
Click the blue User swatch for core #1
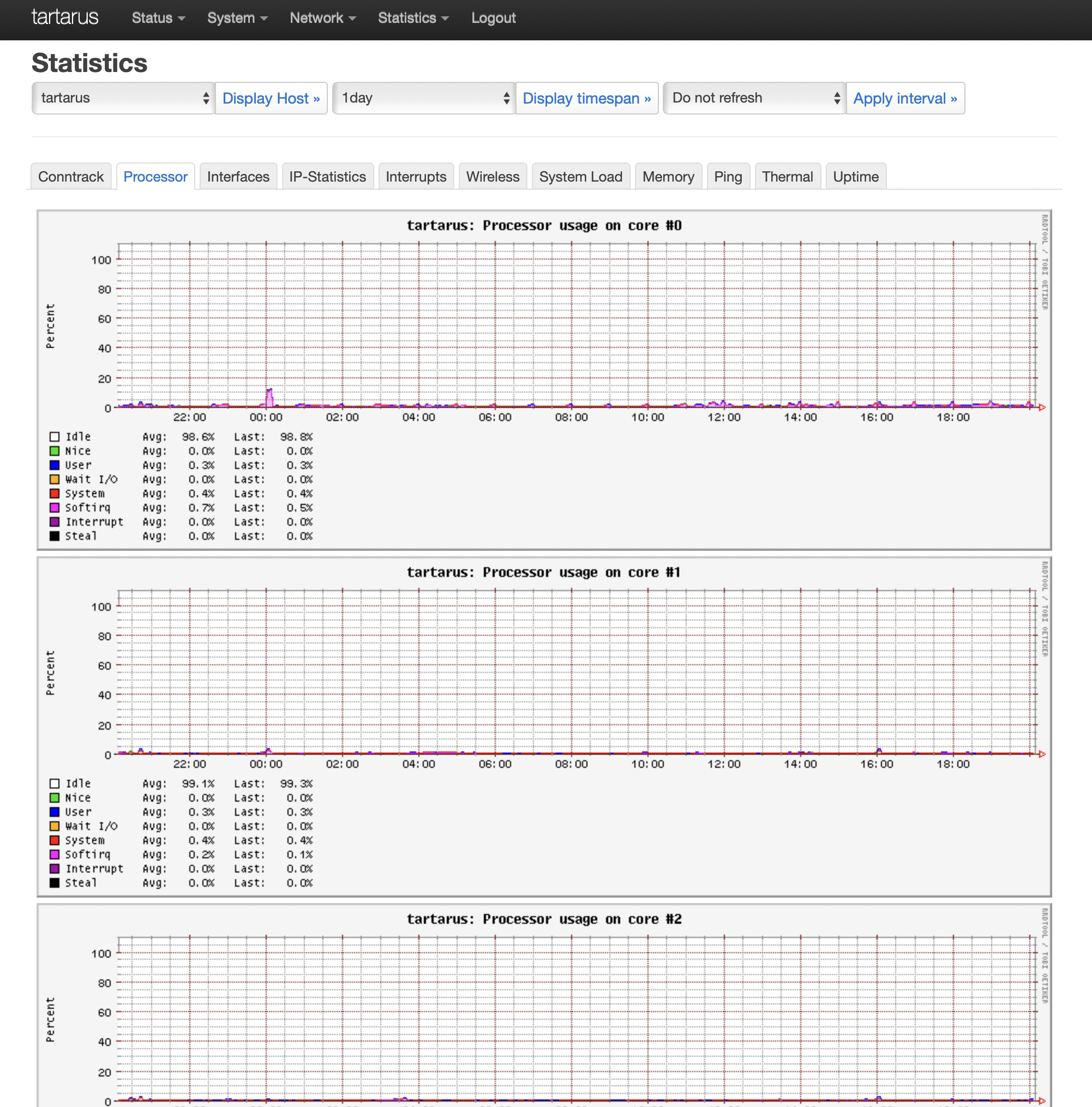click(55, 812)
